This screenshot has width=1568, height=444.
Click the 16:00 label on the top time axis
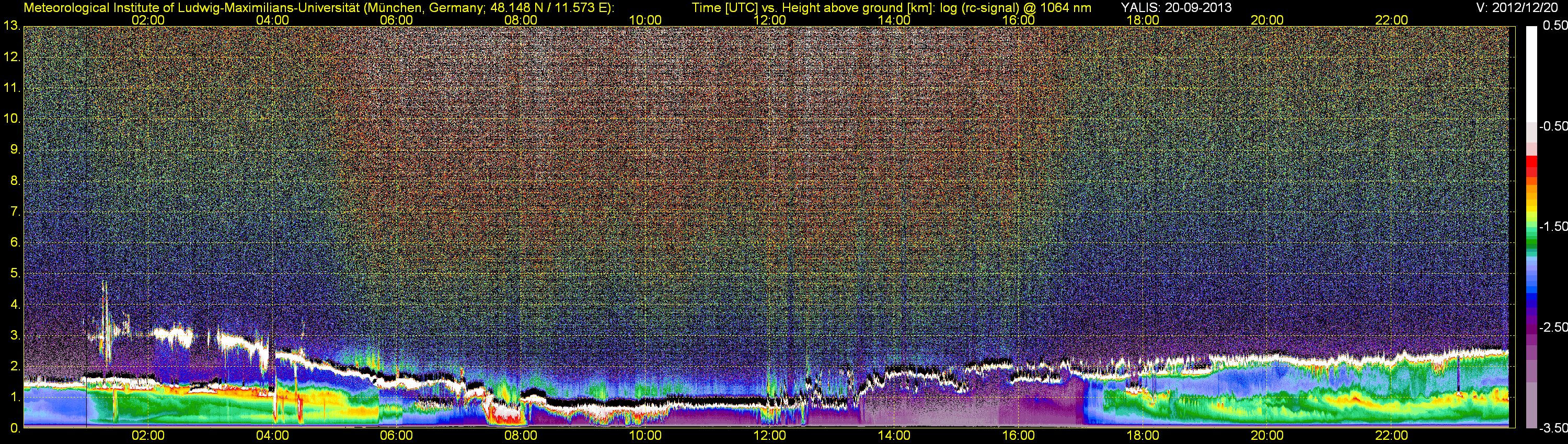pyautogui.click(x=1018, y=20)
